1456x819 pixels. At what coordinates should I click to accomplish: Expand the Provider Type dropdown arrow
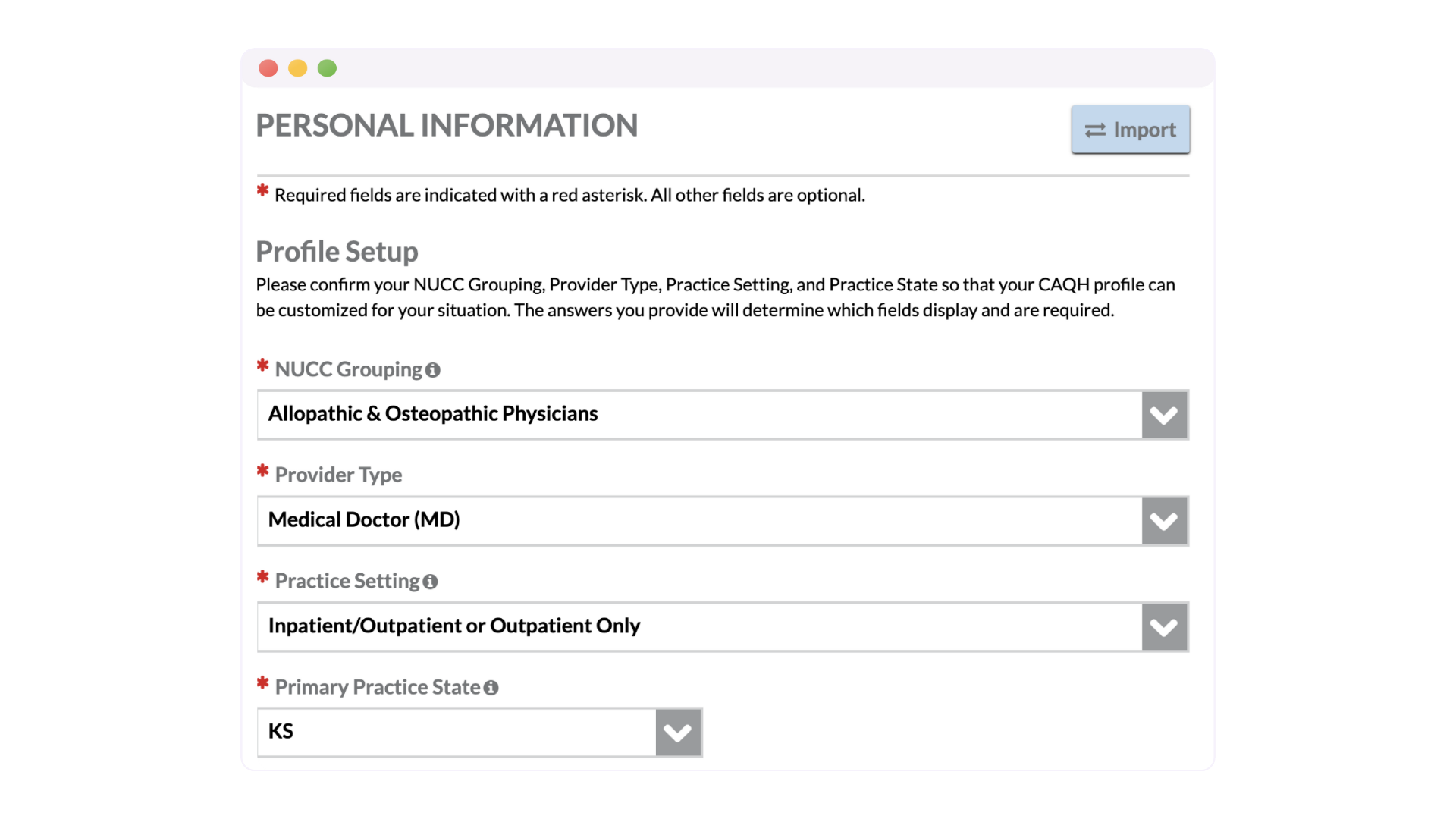[1163, 521]
